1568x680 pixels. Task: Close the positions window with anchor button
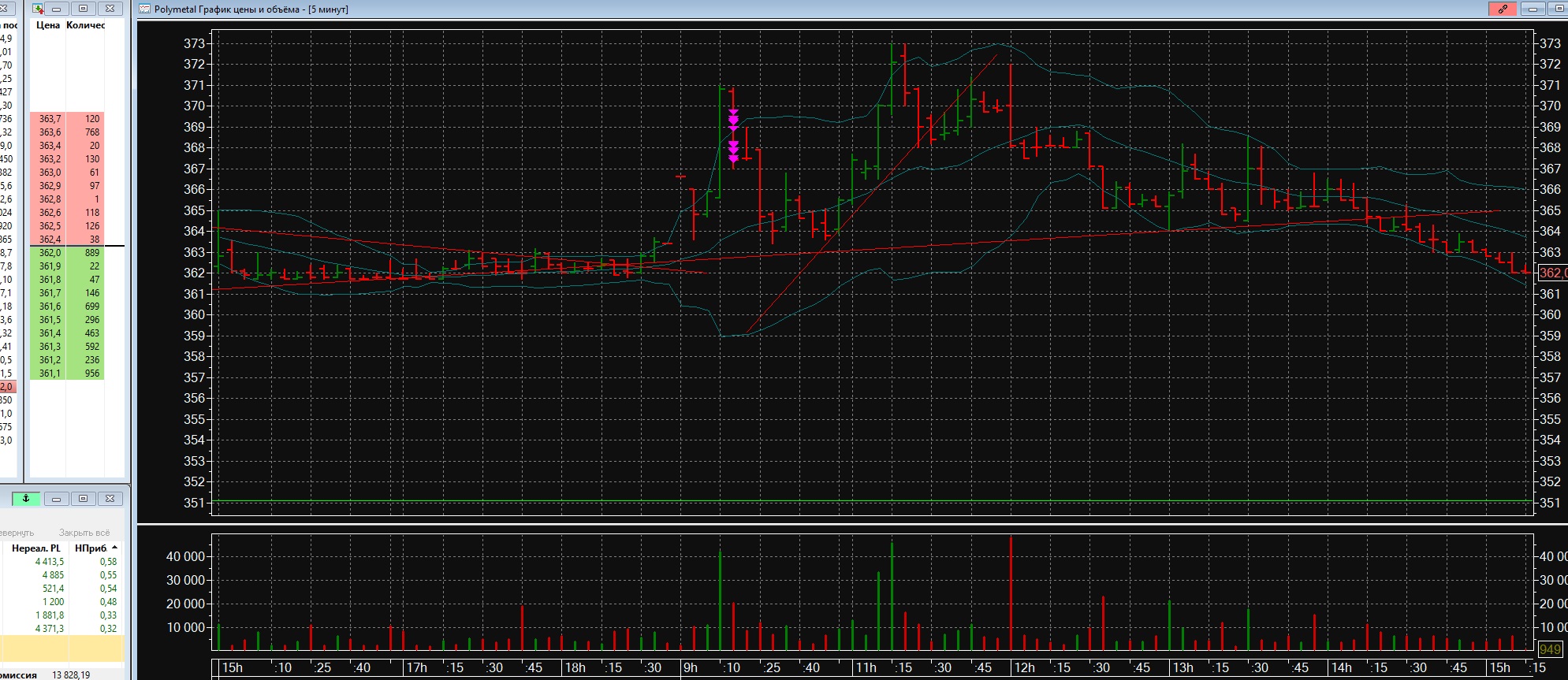(110, 499)
